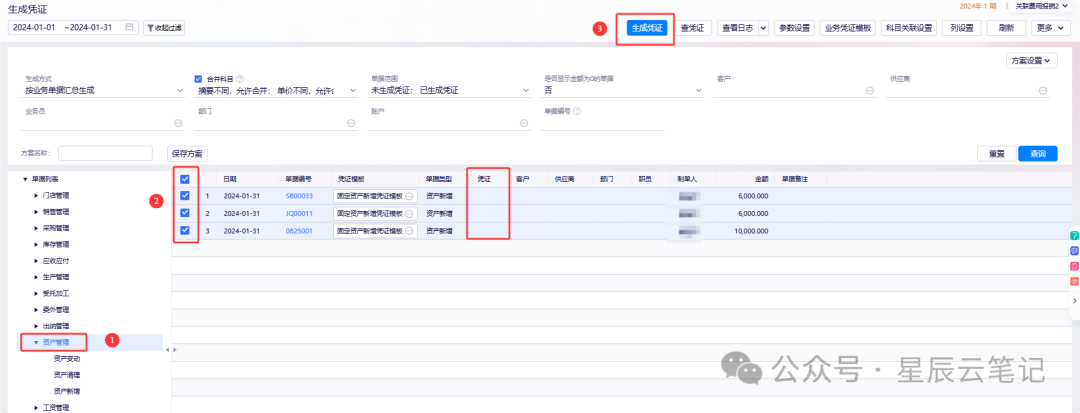Open the document link JQ00011
This screenshot has width=1080, height=413.
tap(299, 213)
